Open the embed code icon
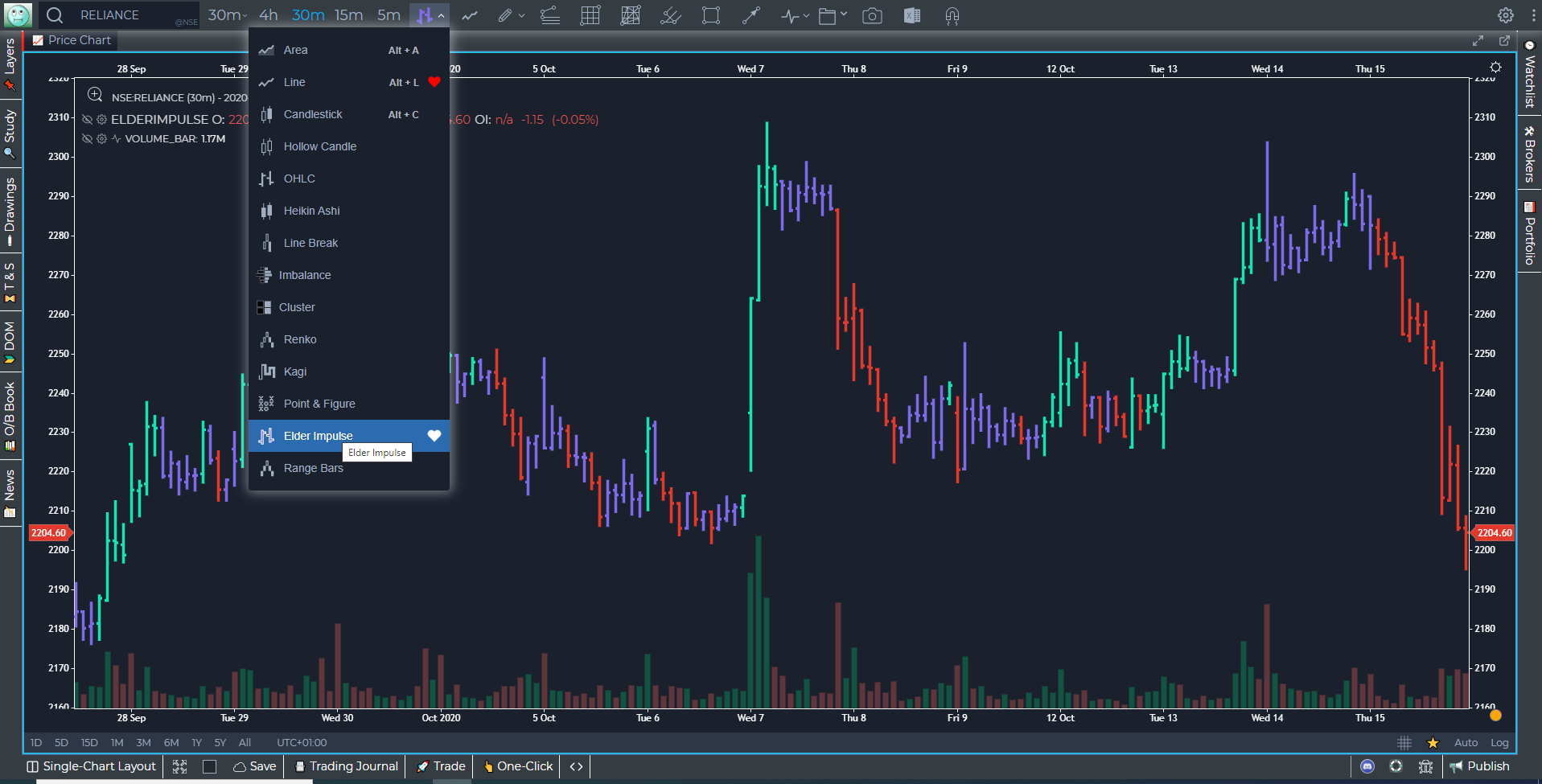 (x=576, y=766)
